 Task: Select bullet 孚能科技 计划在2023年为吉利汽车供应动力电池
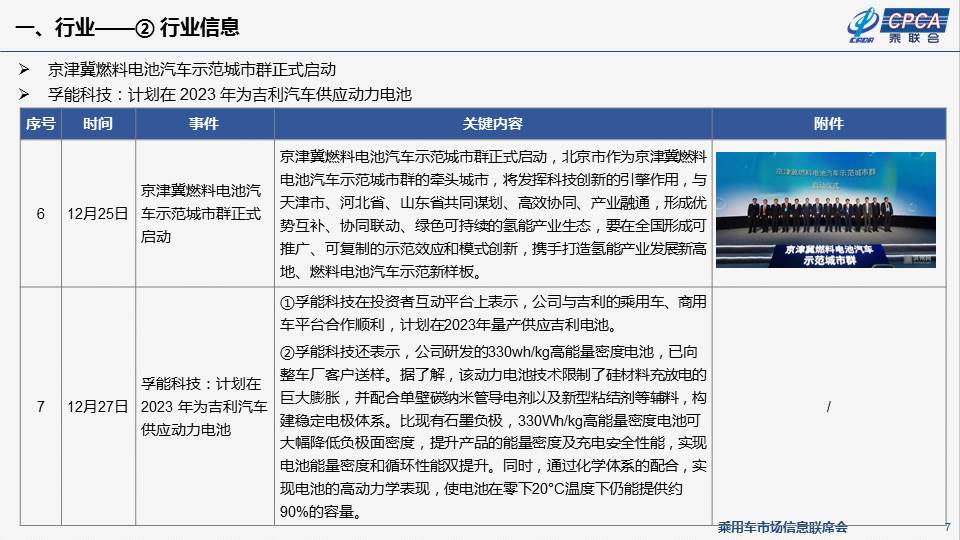[x=230, y=94]
